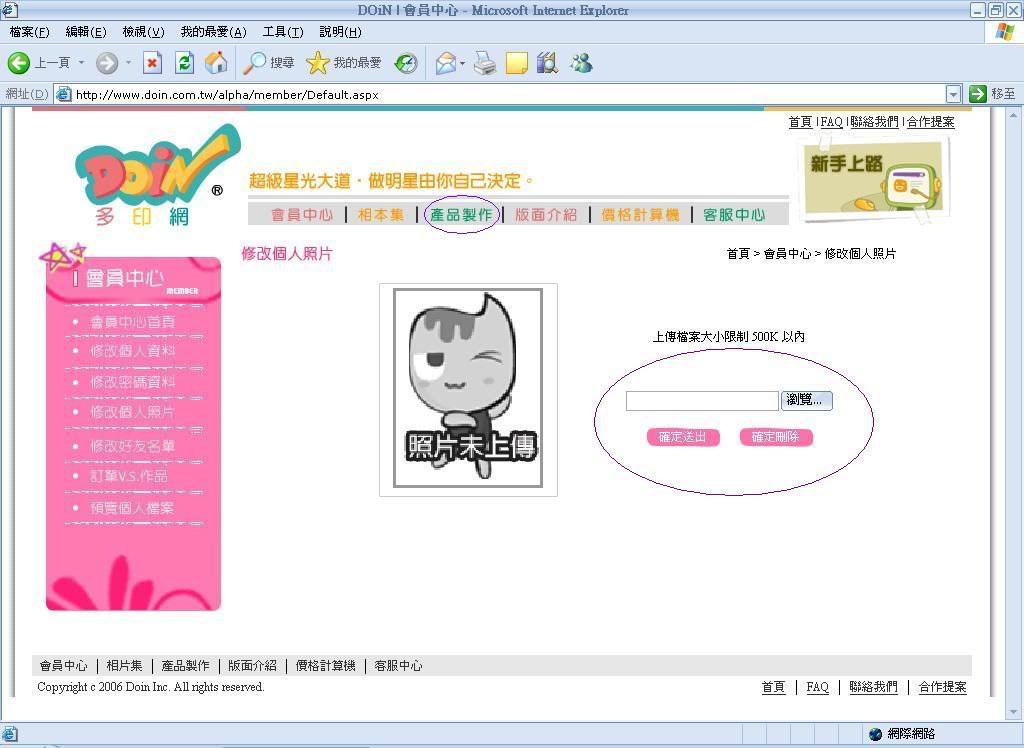Viewport: 1024px width, 748px height.
Task: Go to the Home page icon
Action: [x=216, y=63]
